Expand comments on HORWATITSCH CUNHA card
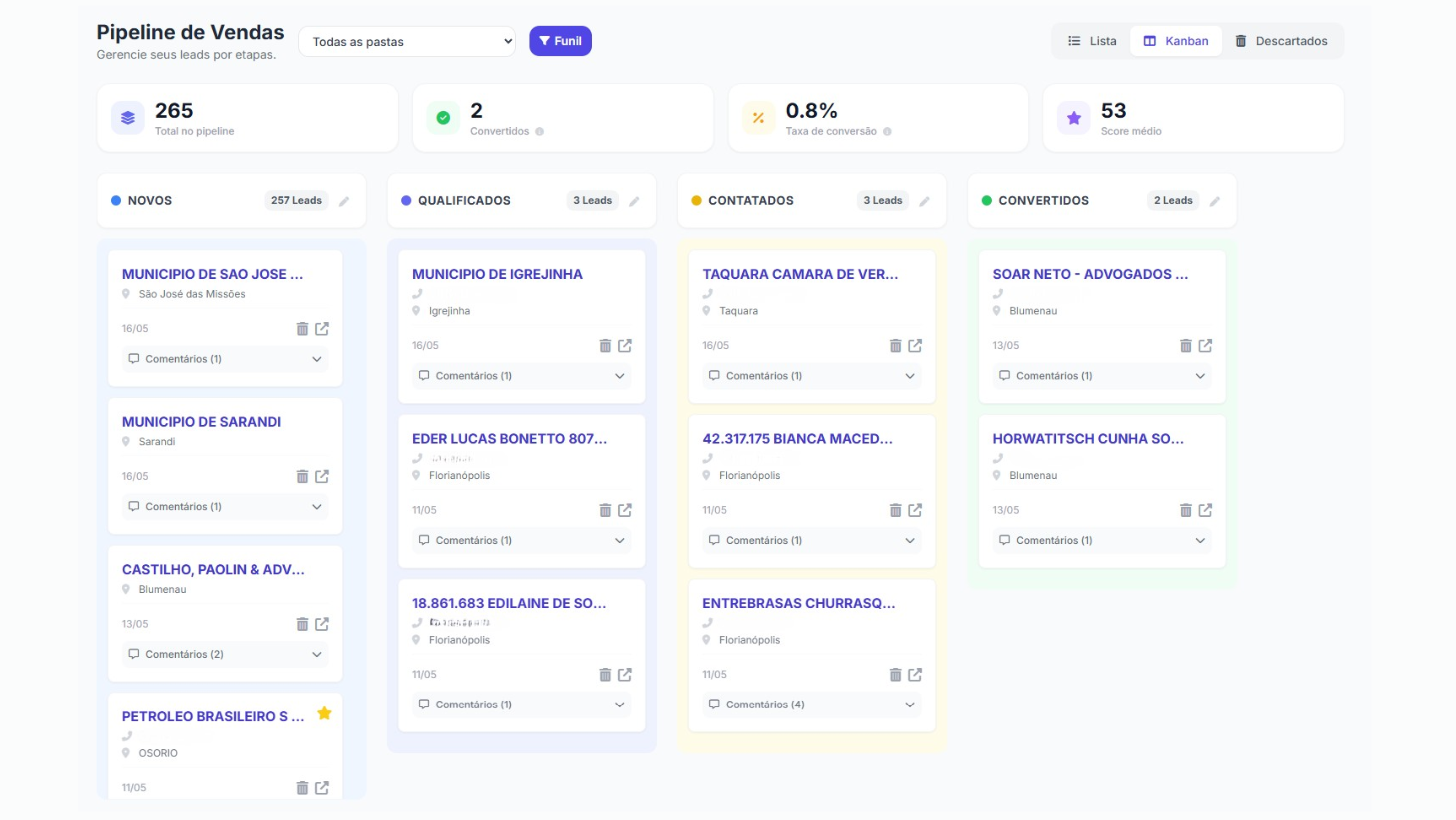 (1102, 541)
